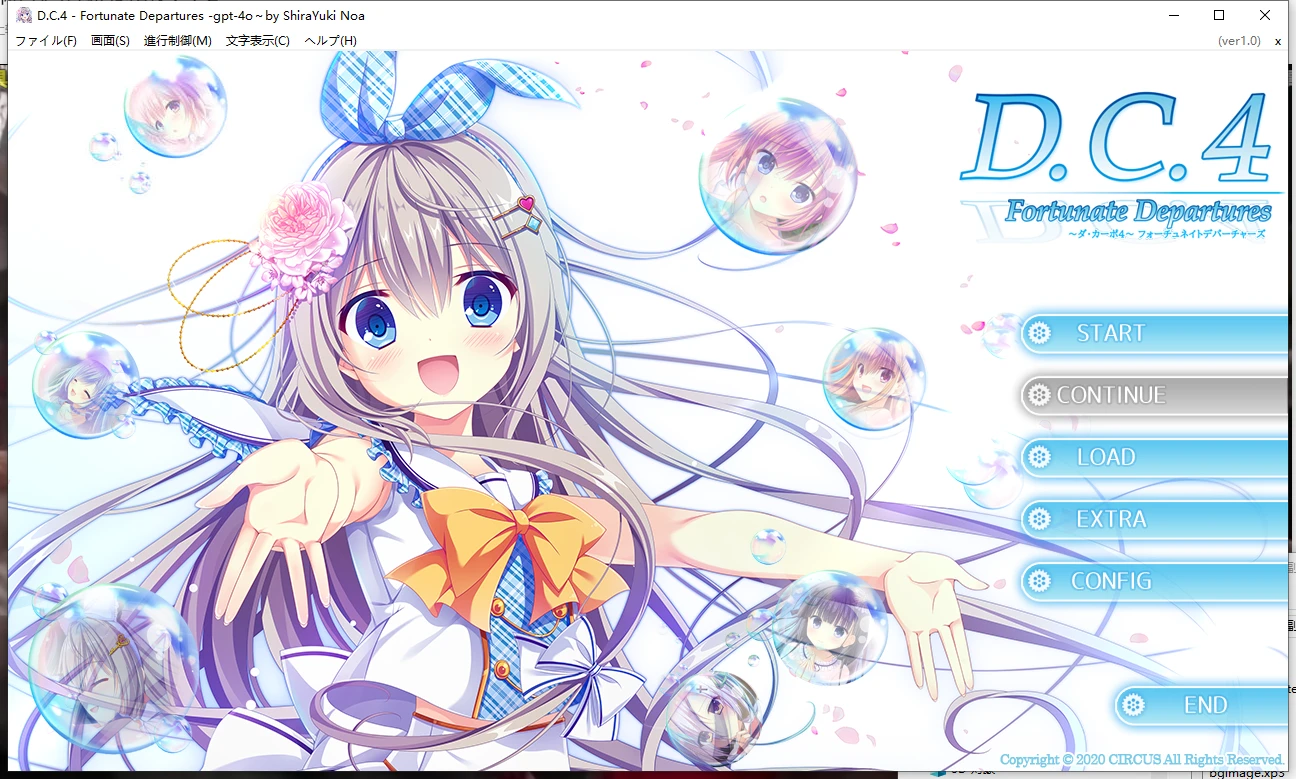Click gear icon on CONTINUE button

[1040, 395]
